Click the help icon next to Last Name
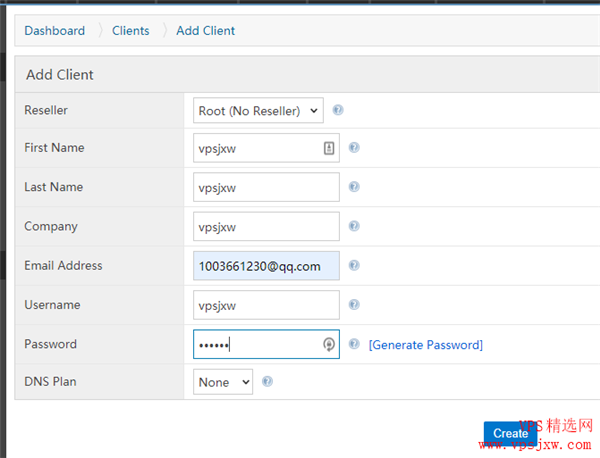The height and width of the screenshot is (458, 600). click(x=354, y=187)
